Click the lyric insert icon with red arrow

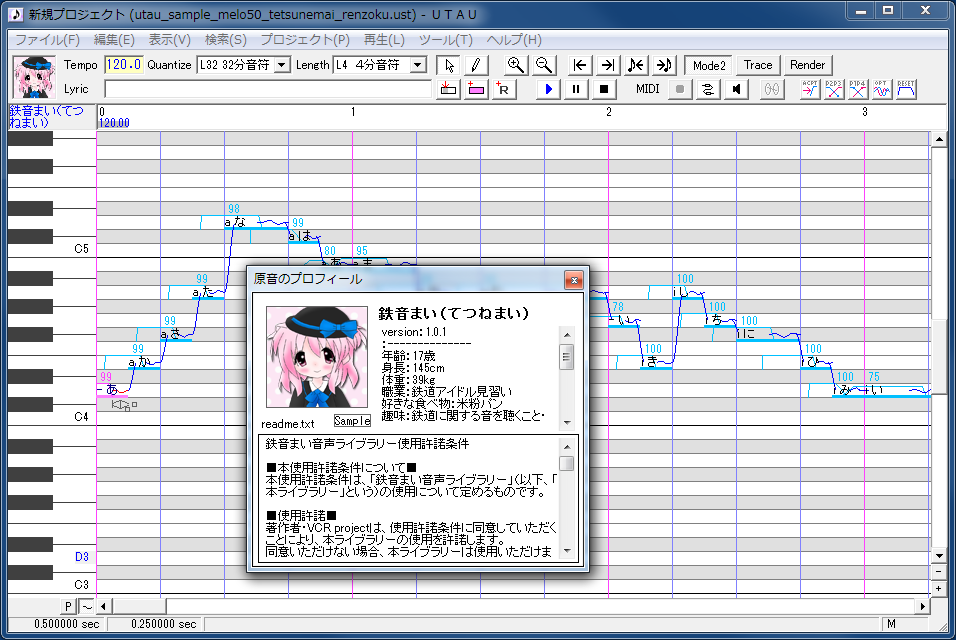click(448, 90)
